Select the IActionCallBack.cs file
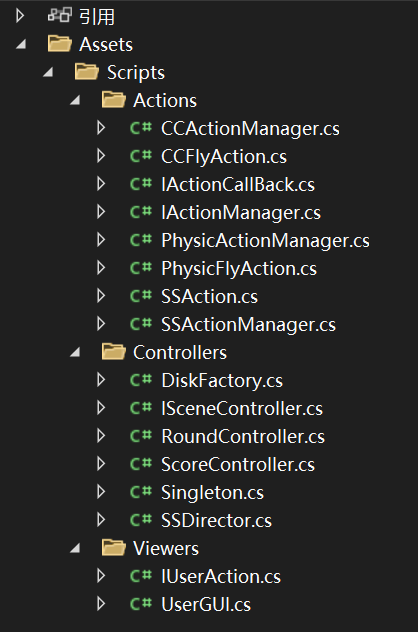Image resolution: width=418 pixels, height=632 pixels. pos(238,185)
